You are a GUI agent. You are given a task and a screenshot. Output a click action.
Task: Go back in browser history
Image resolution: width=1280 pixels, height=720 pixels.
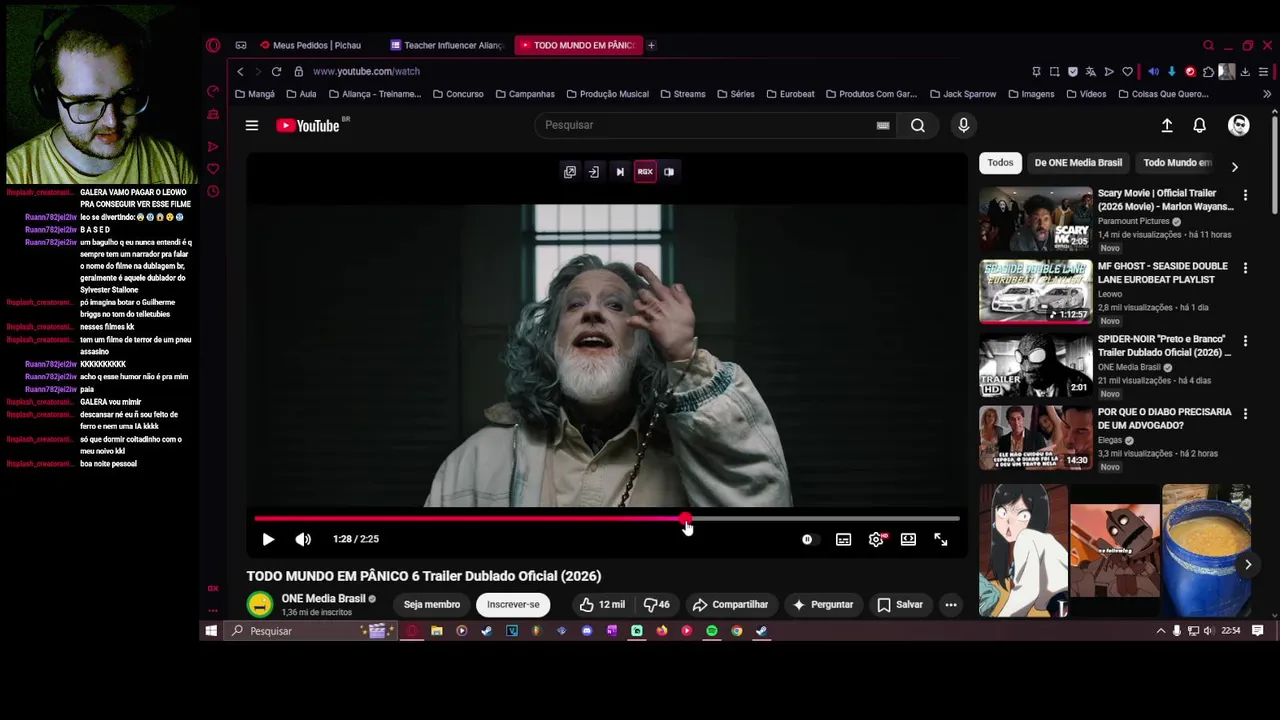pyautogui.click(x=240, y=72)
